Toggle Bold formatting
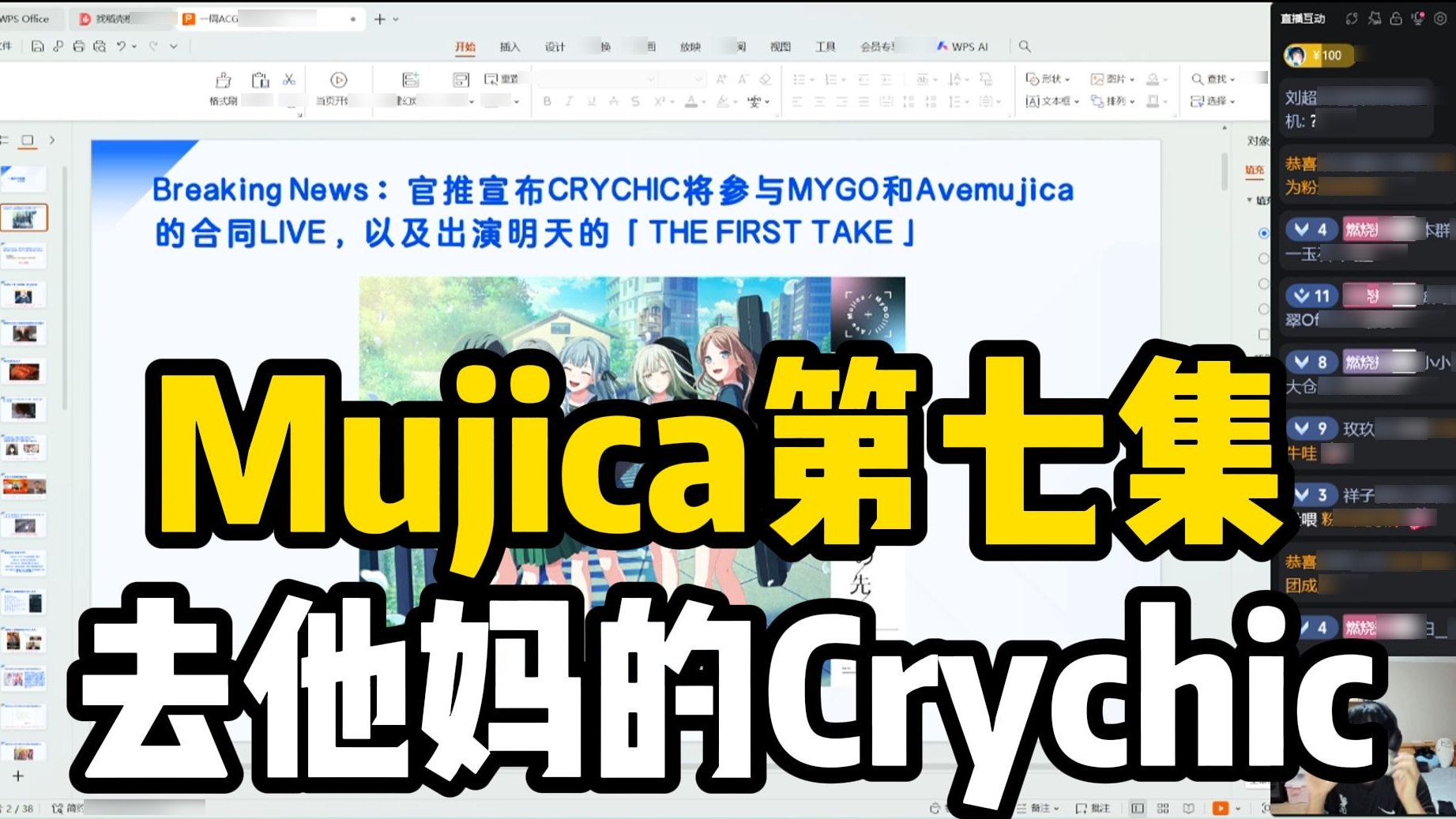The image size is (1456, 819). (x=547, y=102)
